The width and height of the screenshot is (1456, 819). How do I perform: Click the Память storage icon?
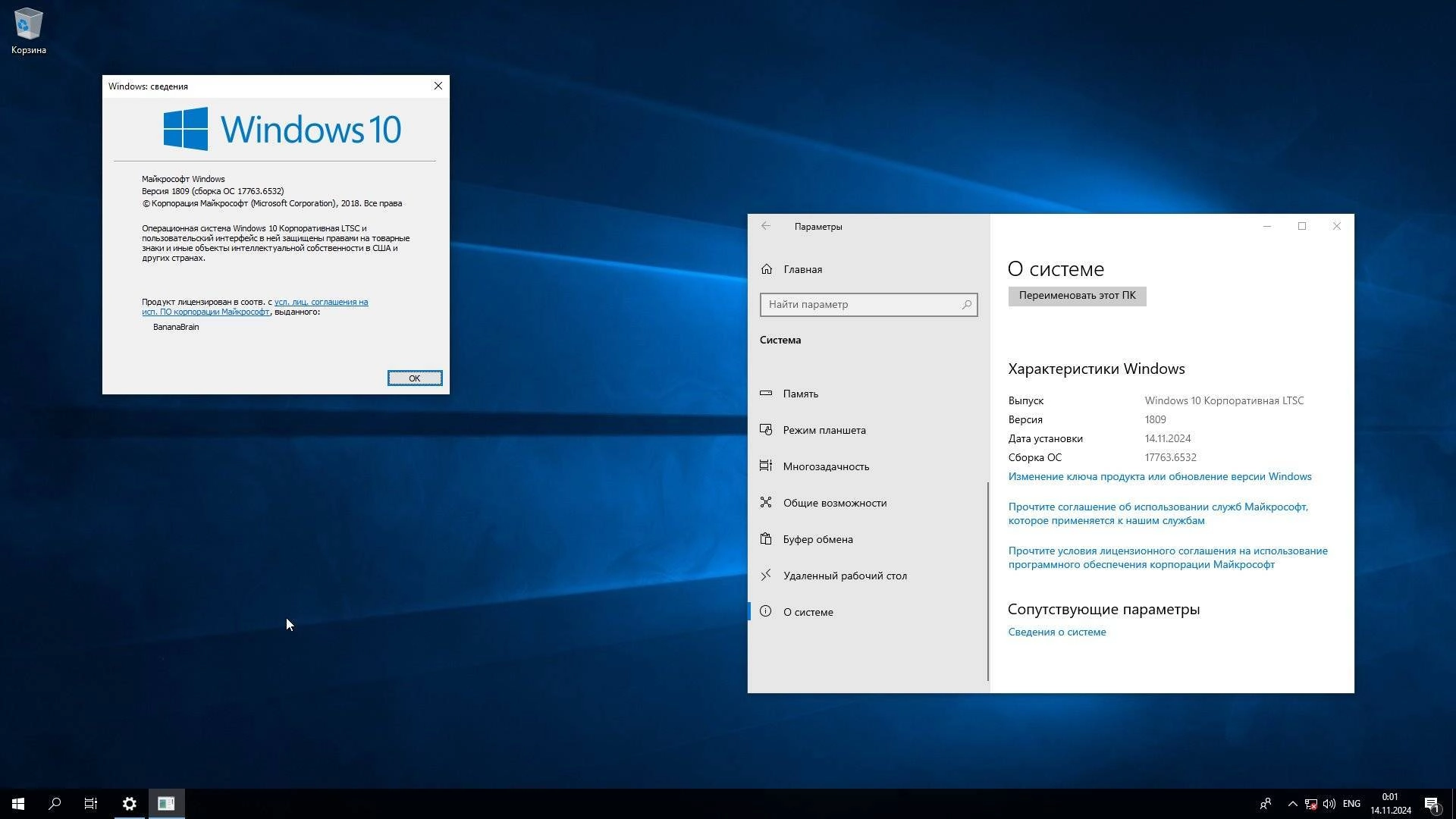766,394
